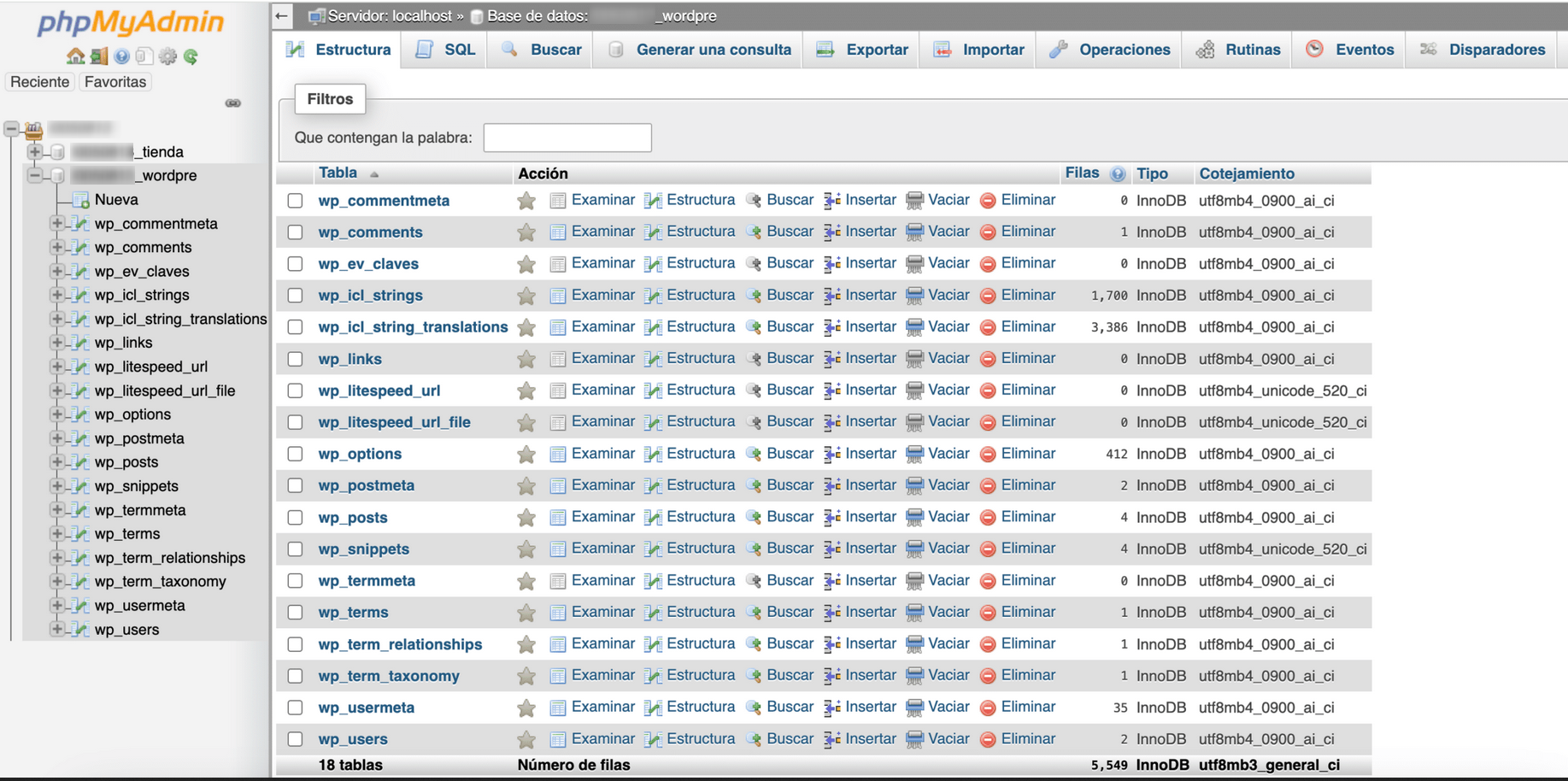Viewport: 1568px width, 781px height.
Task: Select the wp_links row checkbox
Action: tap(296, 359)
